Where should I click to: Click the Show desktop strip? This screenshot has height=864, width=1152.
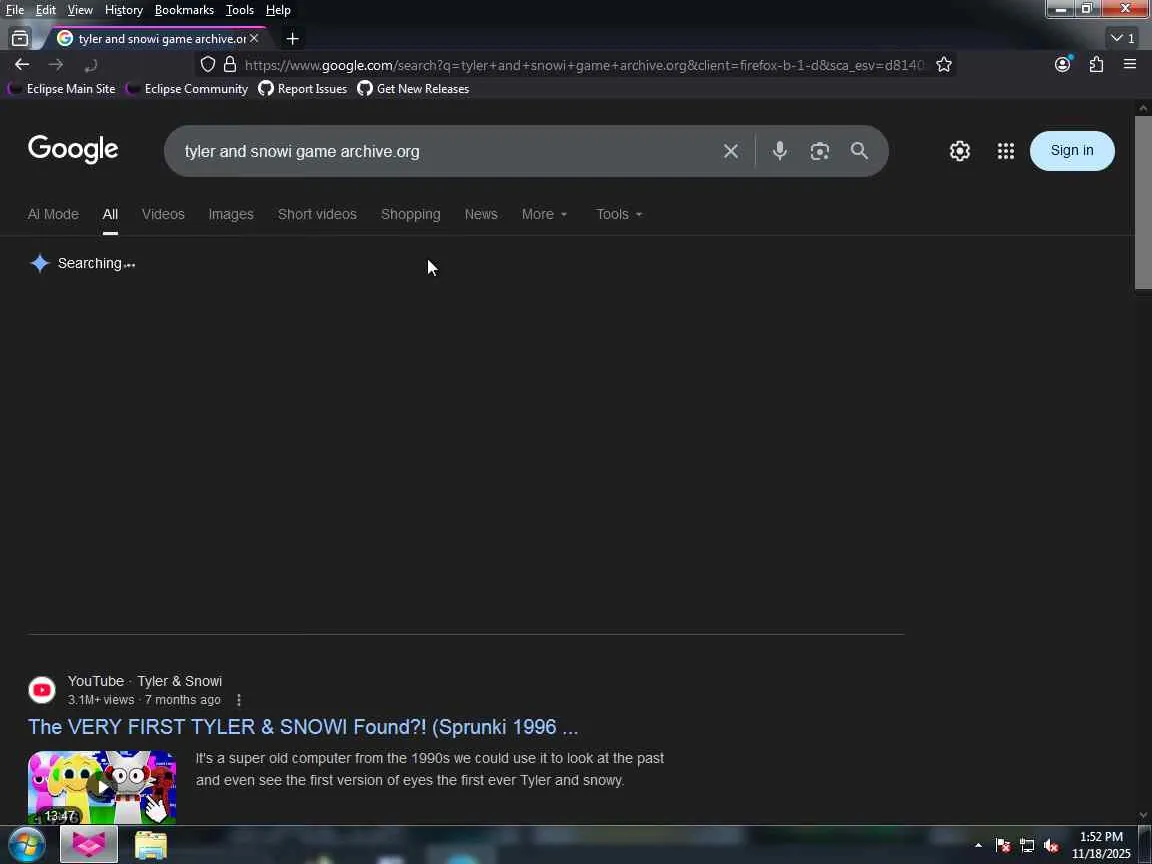coord(1146,845)
